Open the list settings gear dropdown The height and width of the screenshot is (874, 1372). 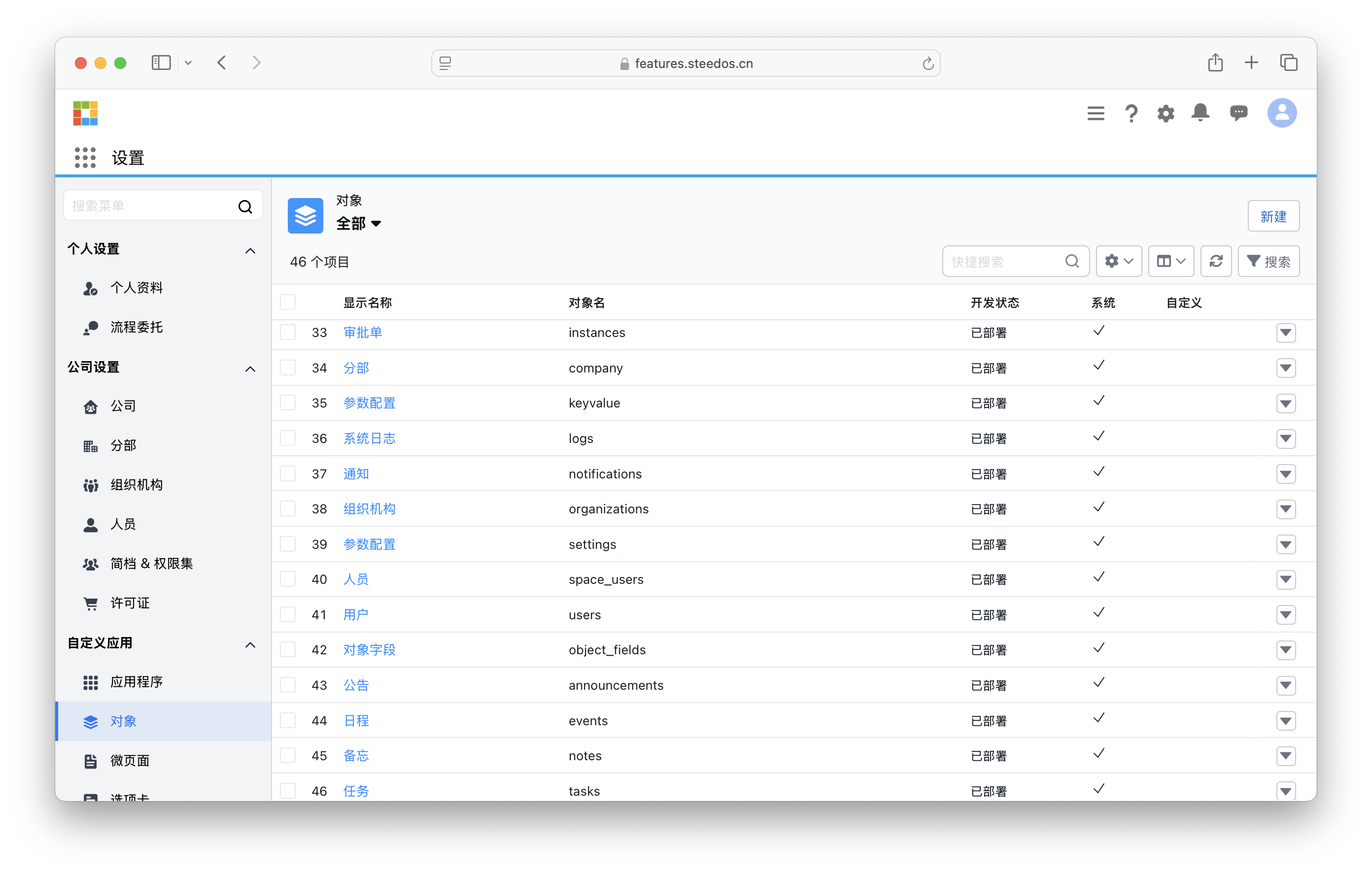coord(1119,262)
